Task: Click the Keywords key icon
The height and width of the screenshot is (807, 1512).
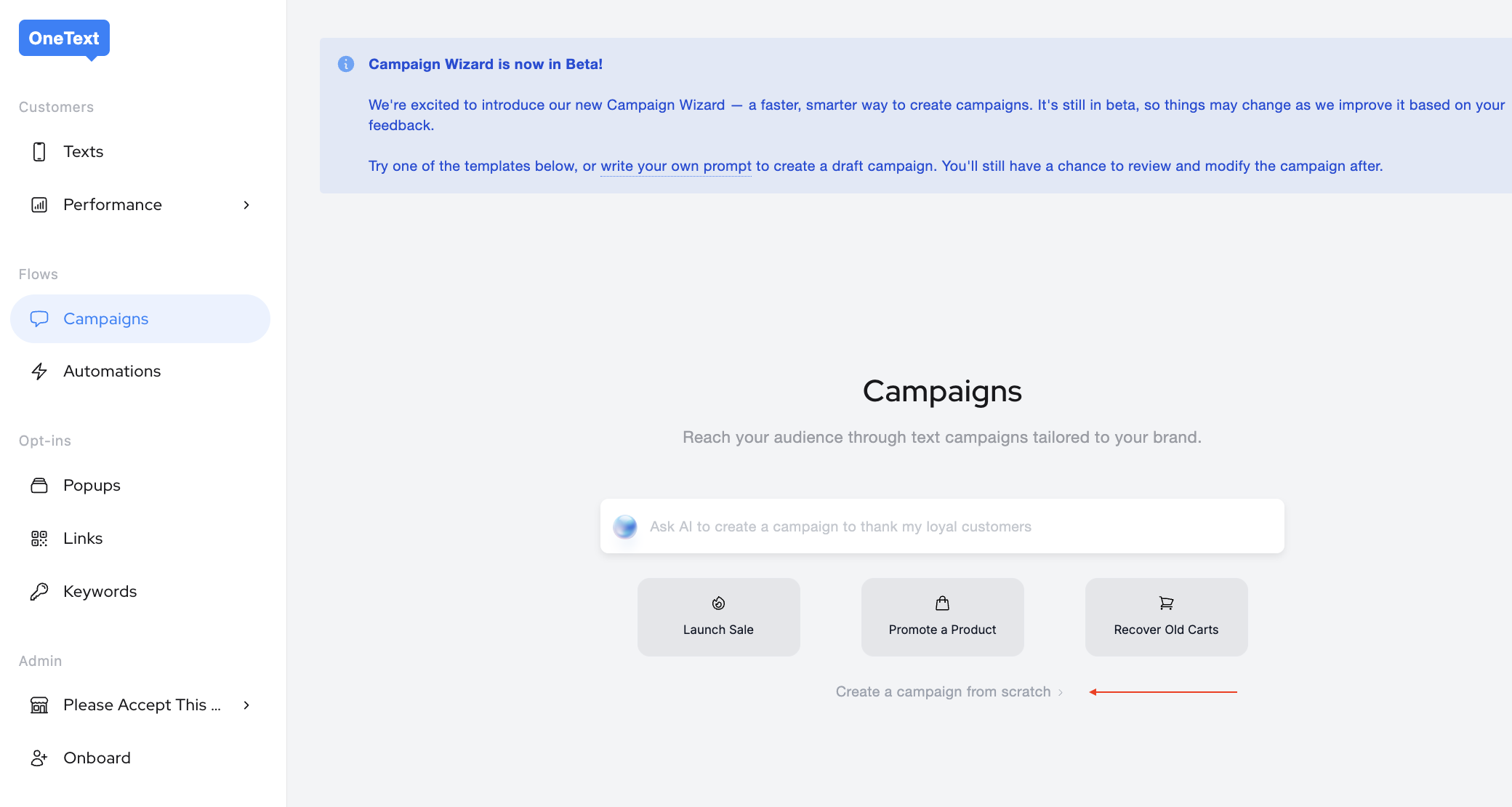Action: point(39,592)
